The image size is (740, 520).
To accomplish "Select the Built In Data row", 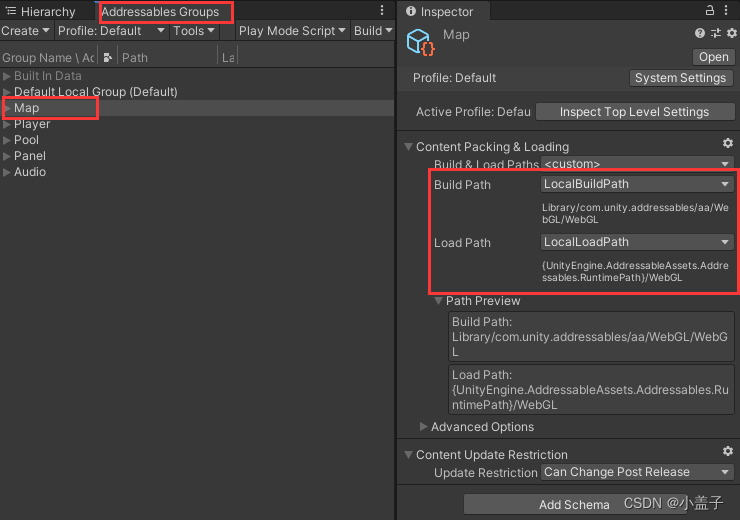I will (197, 76).
